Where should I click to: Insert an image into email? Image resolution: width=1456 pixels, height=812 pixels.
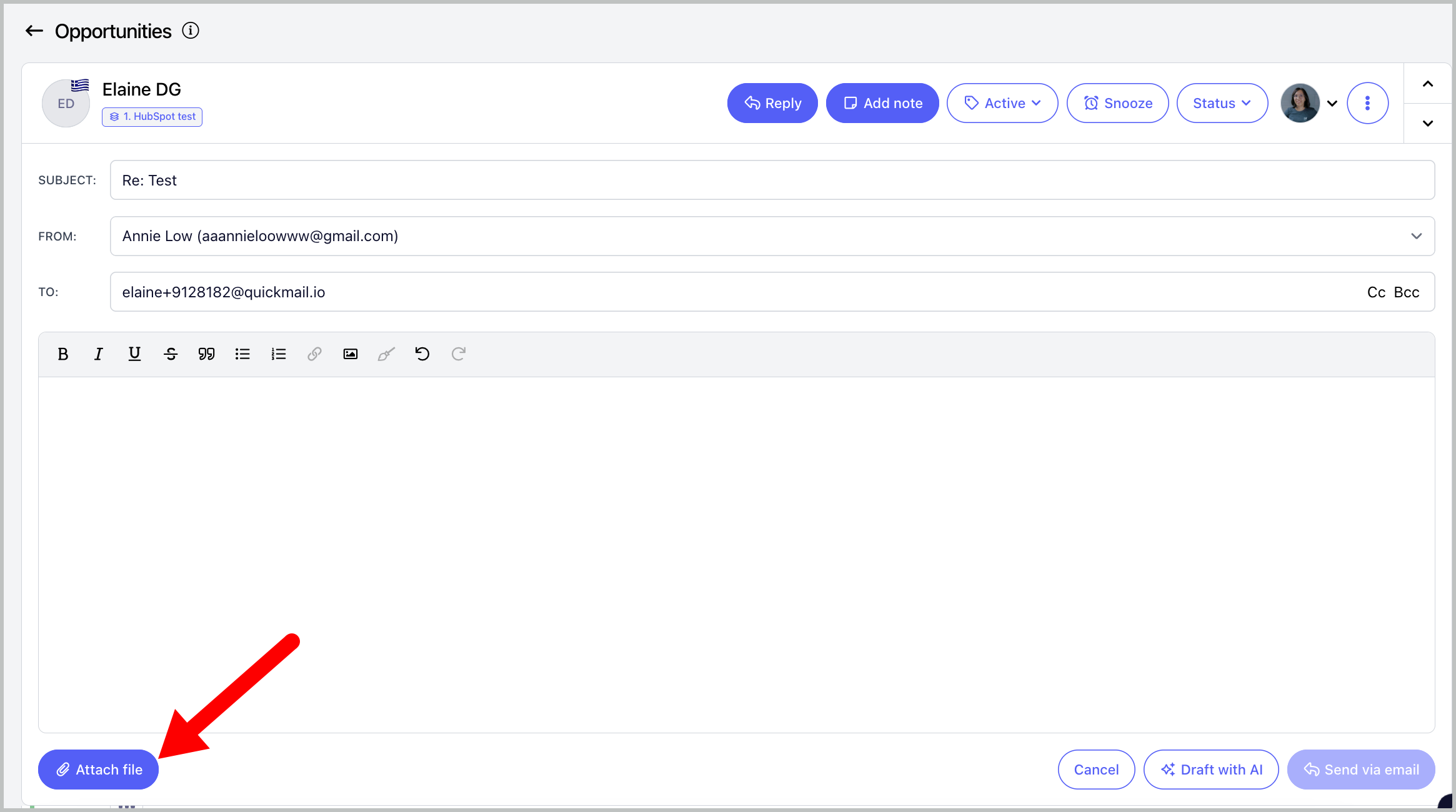point(350,354)
